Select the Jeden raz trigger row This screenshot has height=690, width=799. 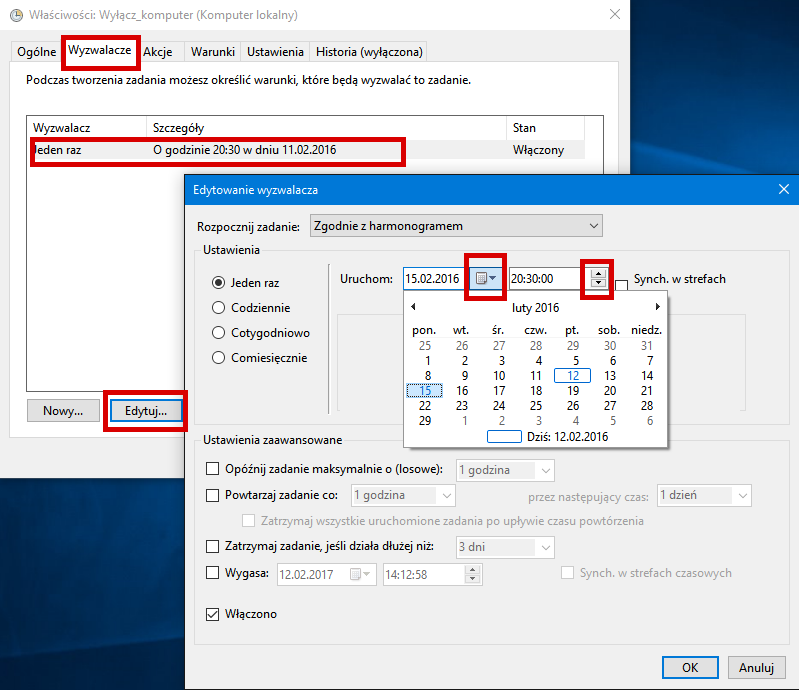pyautogui.click(x=216, y=150)
